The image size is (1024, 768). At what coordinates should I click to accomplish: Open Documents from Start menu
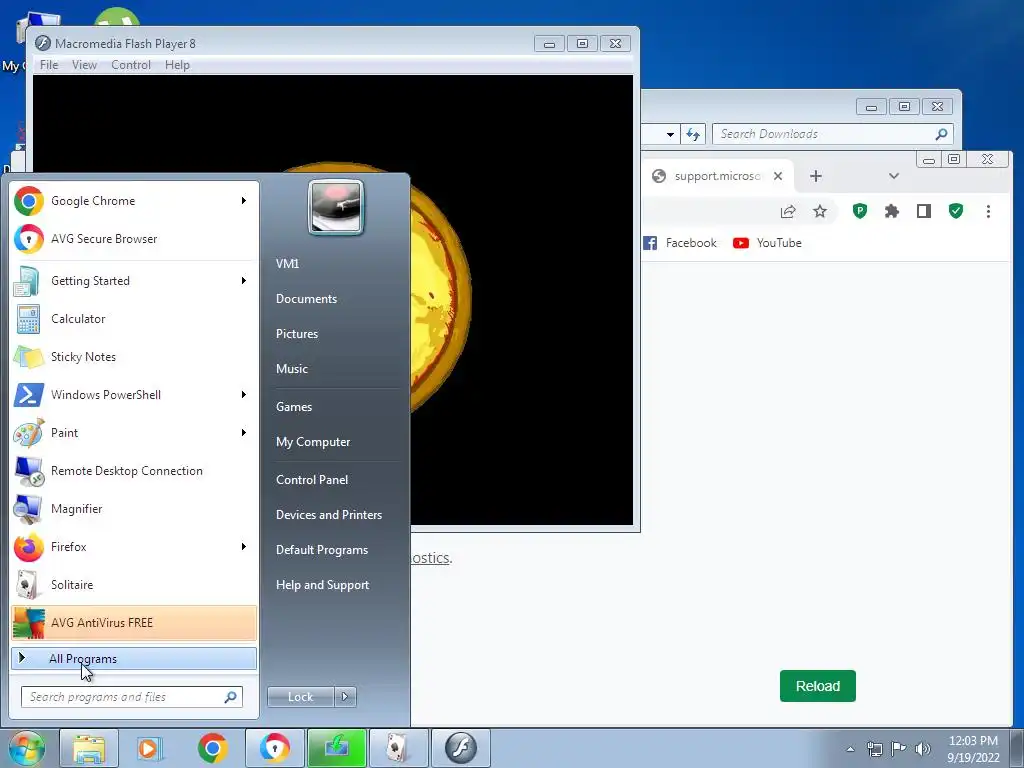pyautogui.click(x=306, y=299)
